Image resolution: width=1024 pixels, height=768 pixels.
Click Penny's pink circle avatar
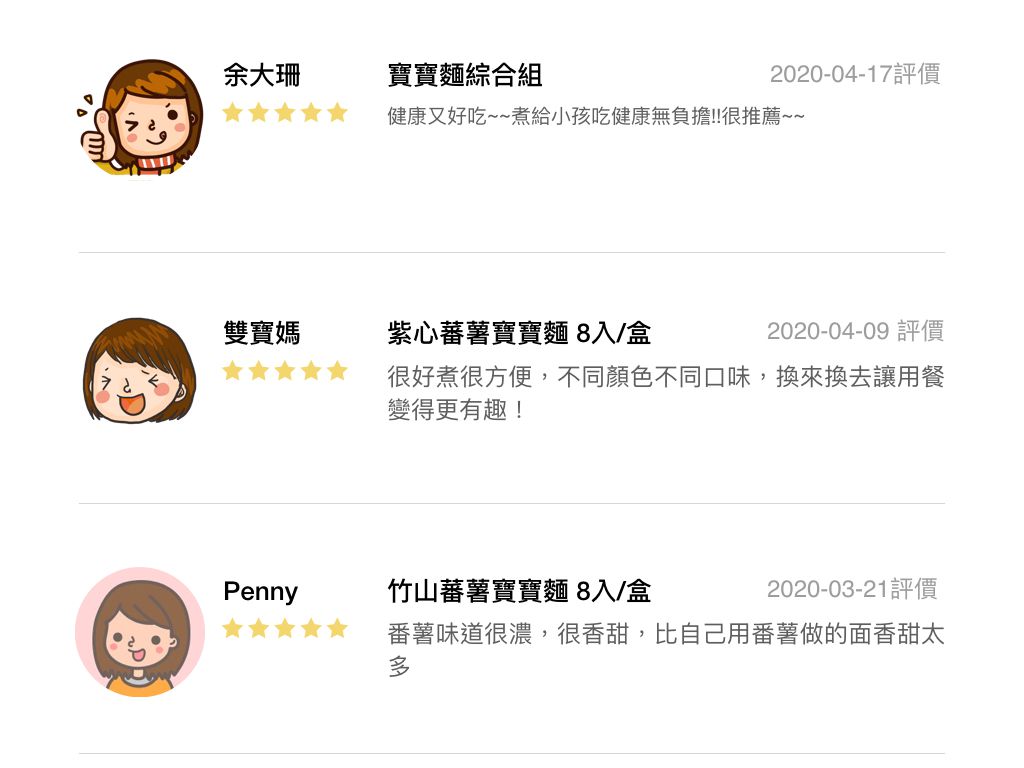coord(140,632)
